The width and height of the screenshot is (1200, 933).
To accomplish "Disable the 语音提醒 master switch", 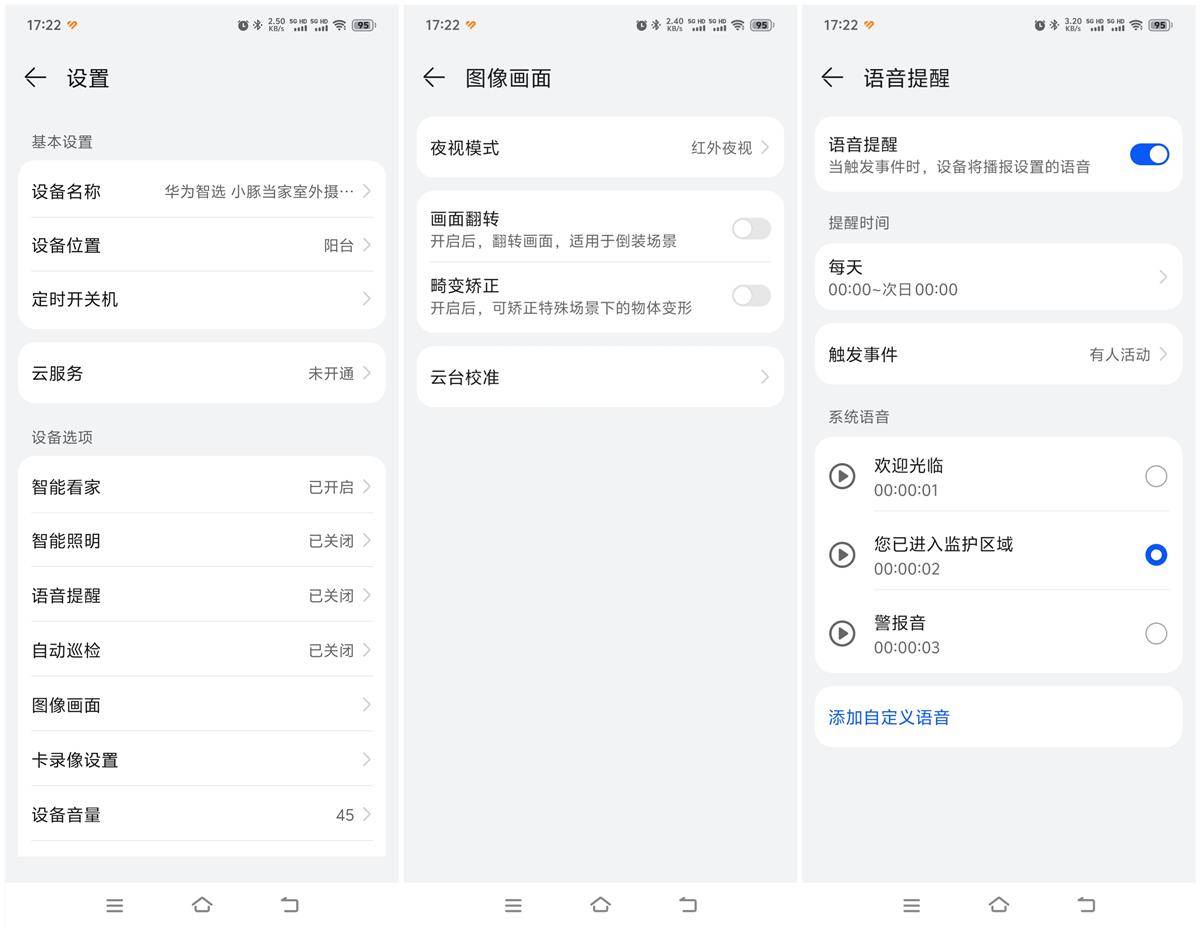I will click(x=1149, y=154).
